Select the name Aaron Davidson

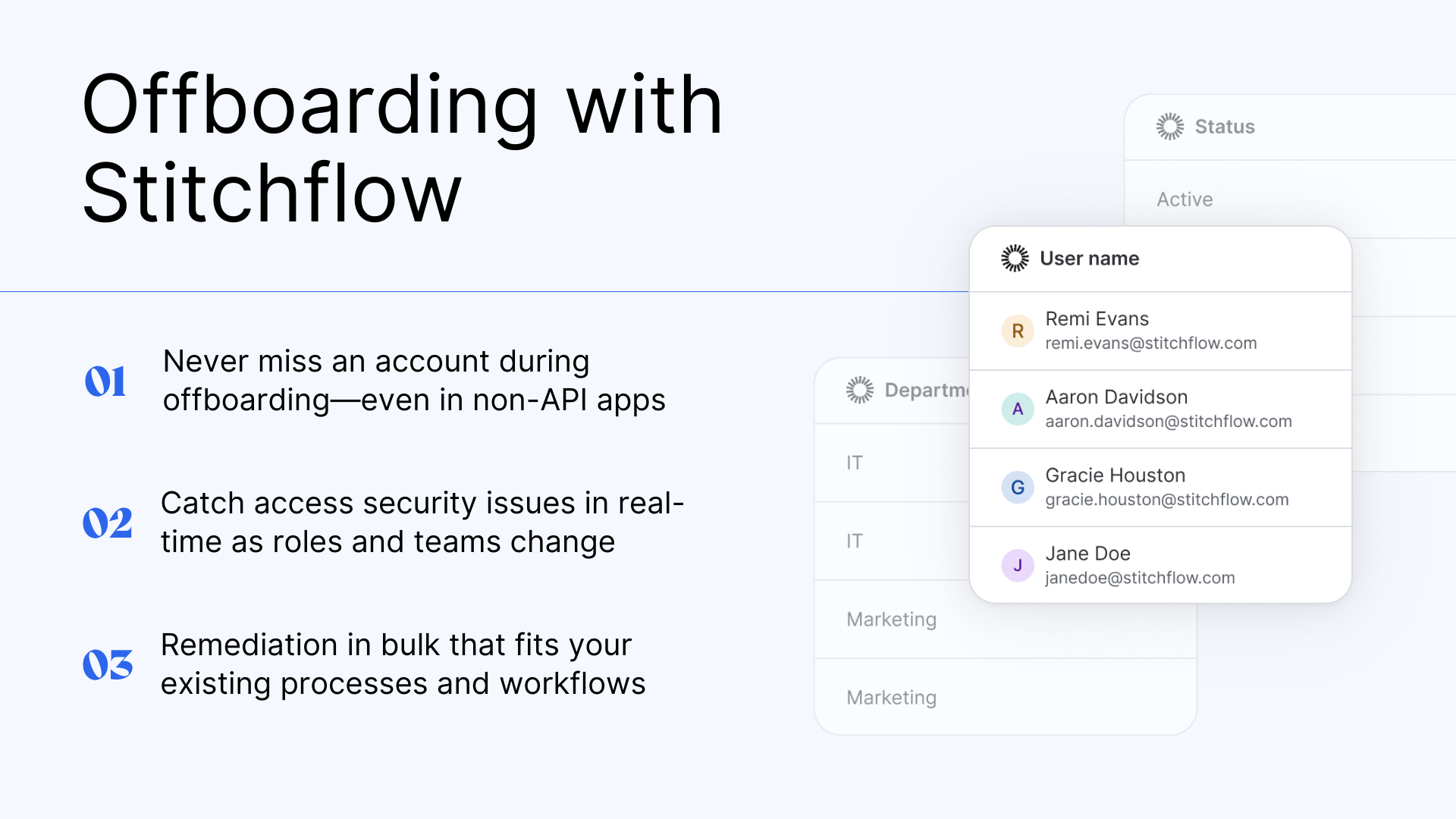[1116, 397]
